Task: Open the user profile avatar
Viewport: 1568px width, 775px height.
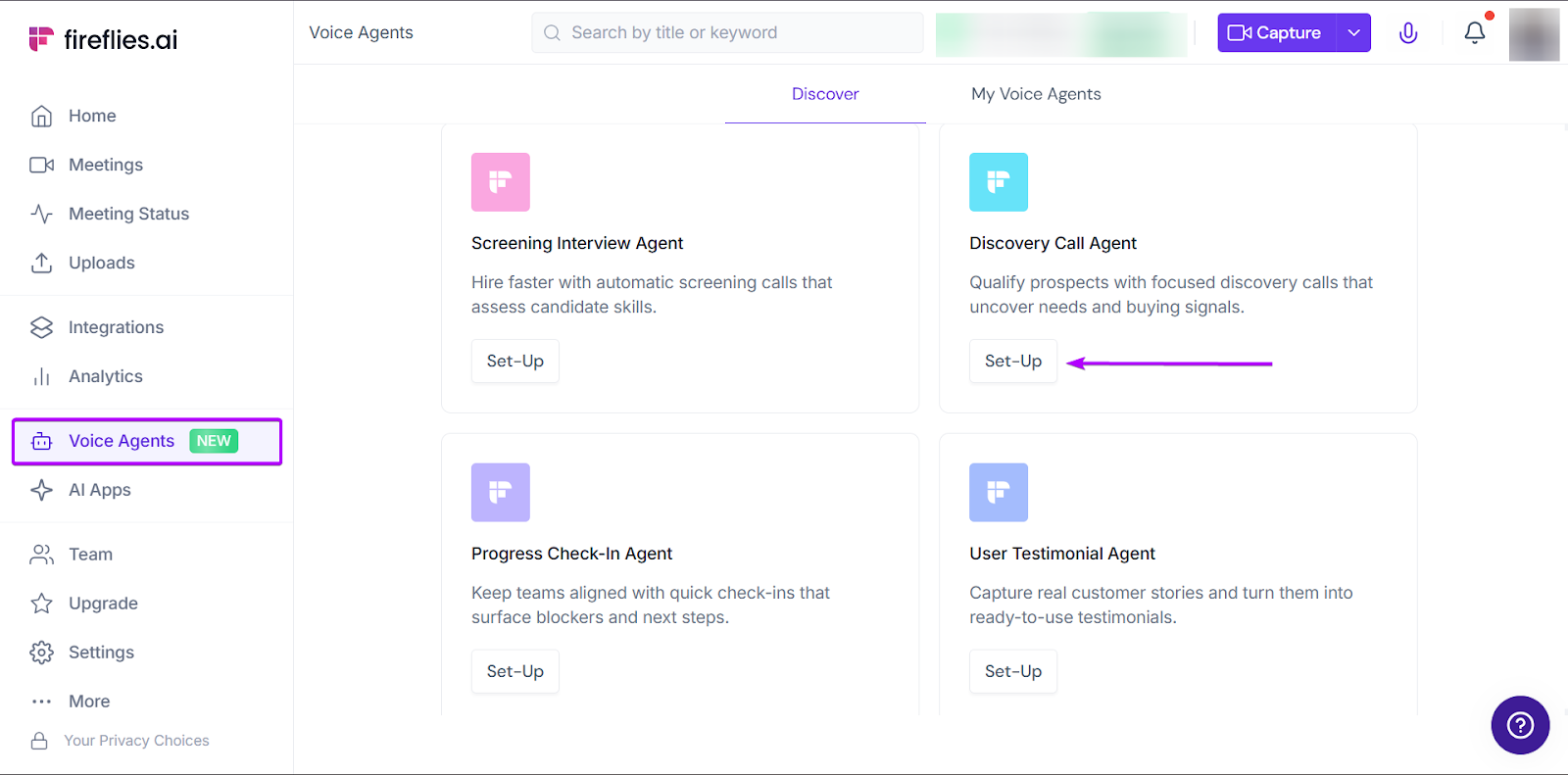Action: pyautogui.click(x=1534, y=34)
